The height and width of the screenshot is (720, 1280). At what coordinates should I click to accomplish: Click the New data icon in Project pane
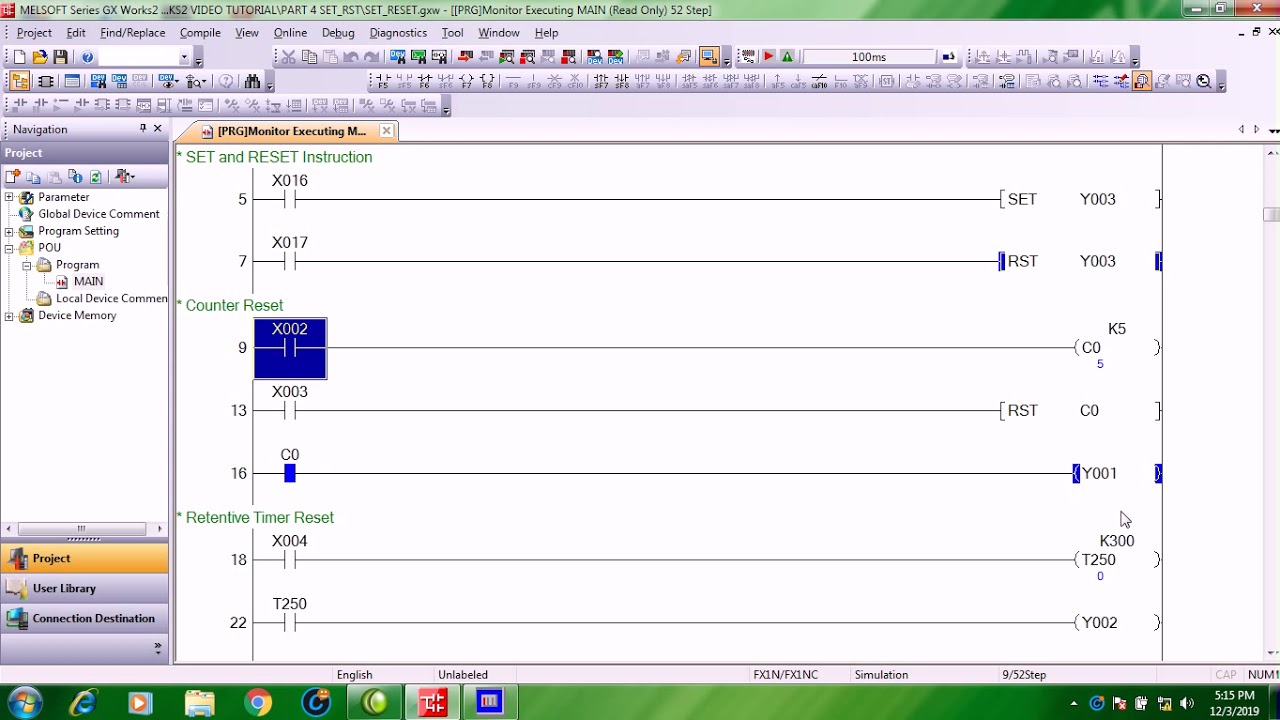coord(12,176)
